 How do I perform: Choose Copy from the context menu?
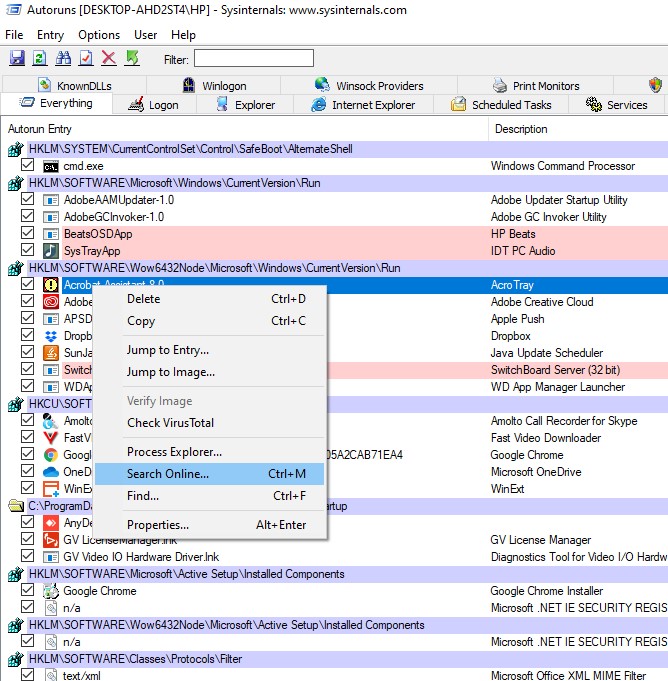coord(210,321)
